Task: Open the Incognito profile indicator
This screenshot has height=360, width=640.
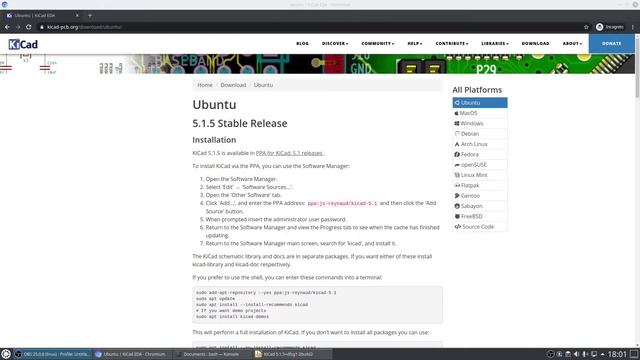Action: point(610,27)
